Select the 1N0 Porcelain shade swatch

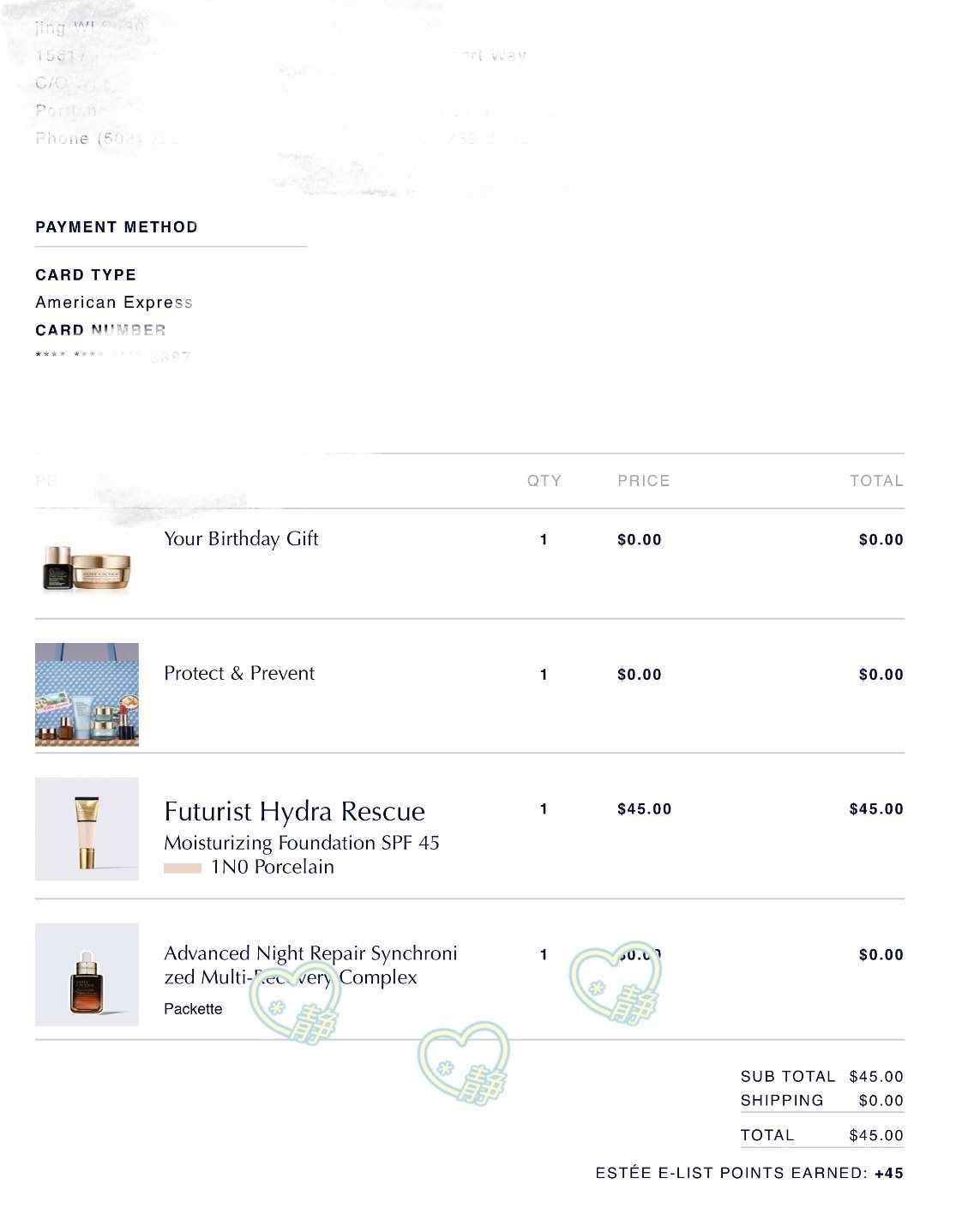coord(182,868)
